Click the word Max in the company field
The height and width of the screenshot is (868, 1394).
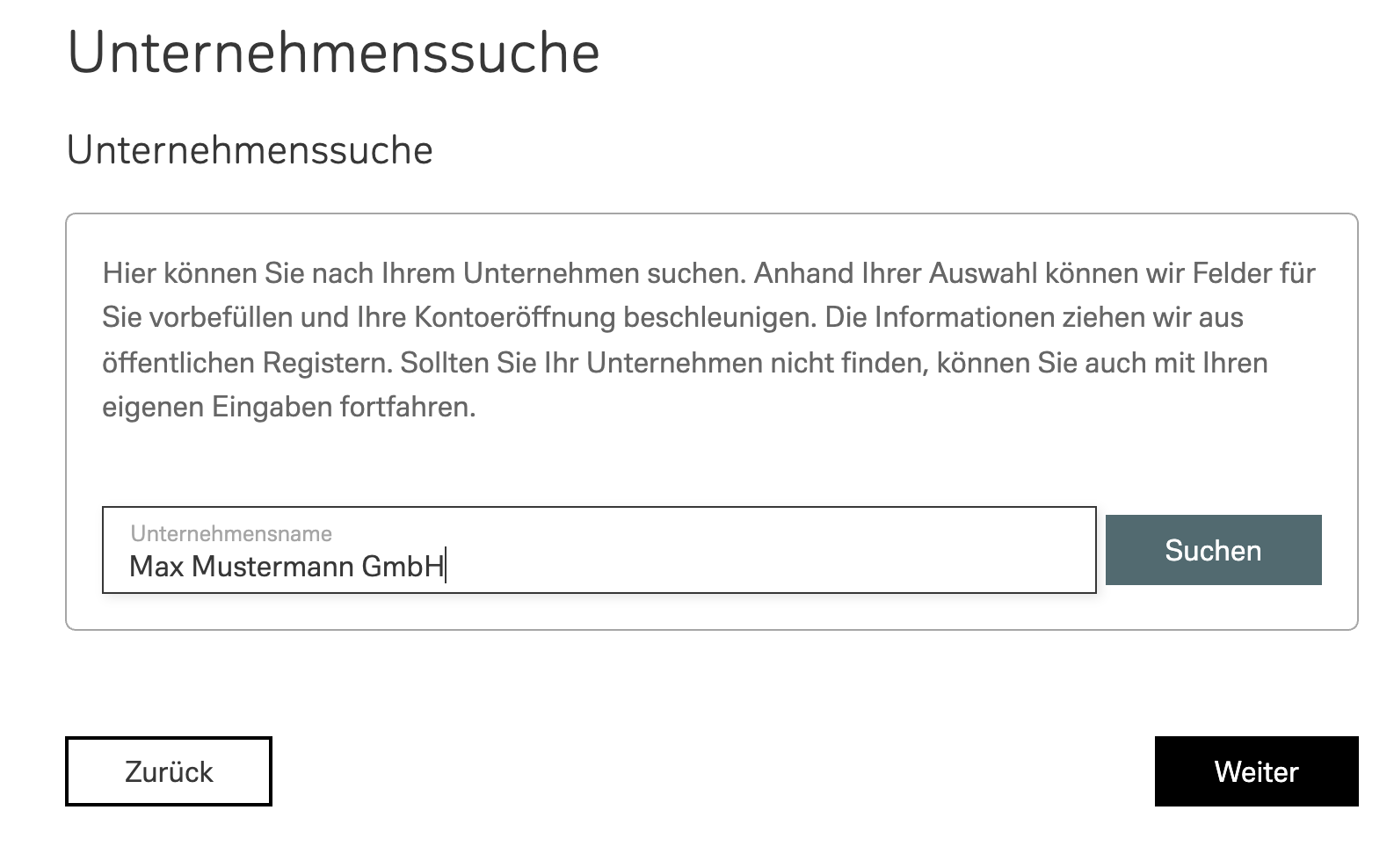click(x=156, y=567)
